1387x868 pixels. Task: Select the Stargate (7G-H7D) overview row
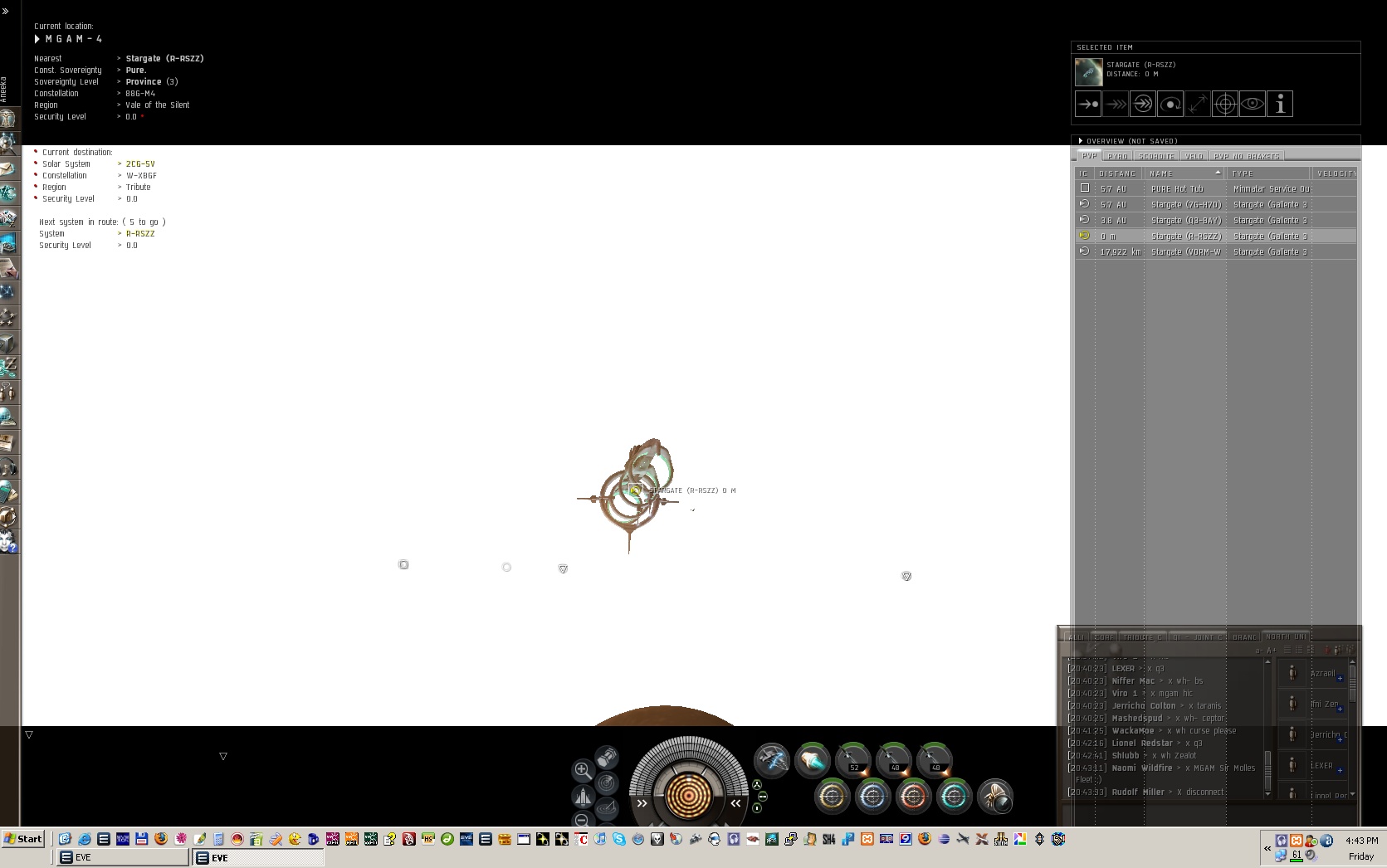(x=1216, y=205)
